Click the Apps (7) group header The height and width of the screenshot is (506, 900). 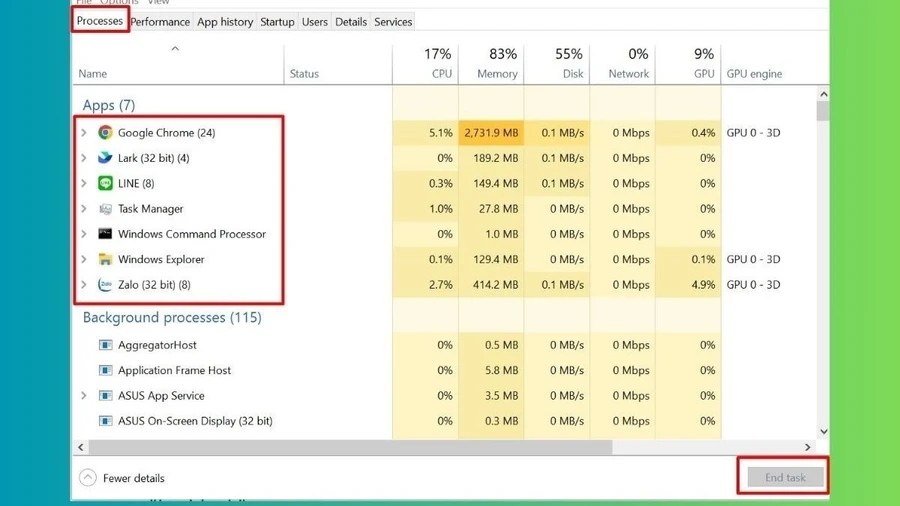pos(109,106)
